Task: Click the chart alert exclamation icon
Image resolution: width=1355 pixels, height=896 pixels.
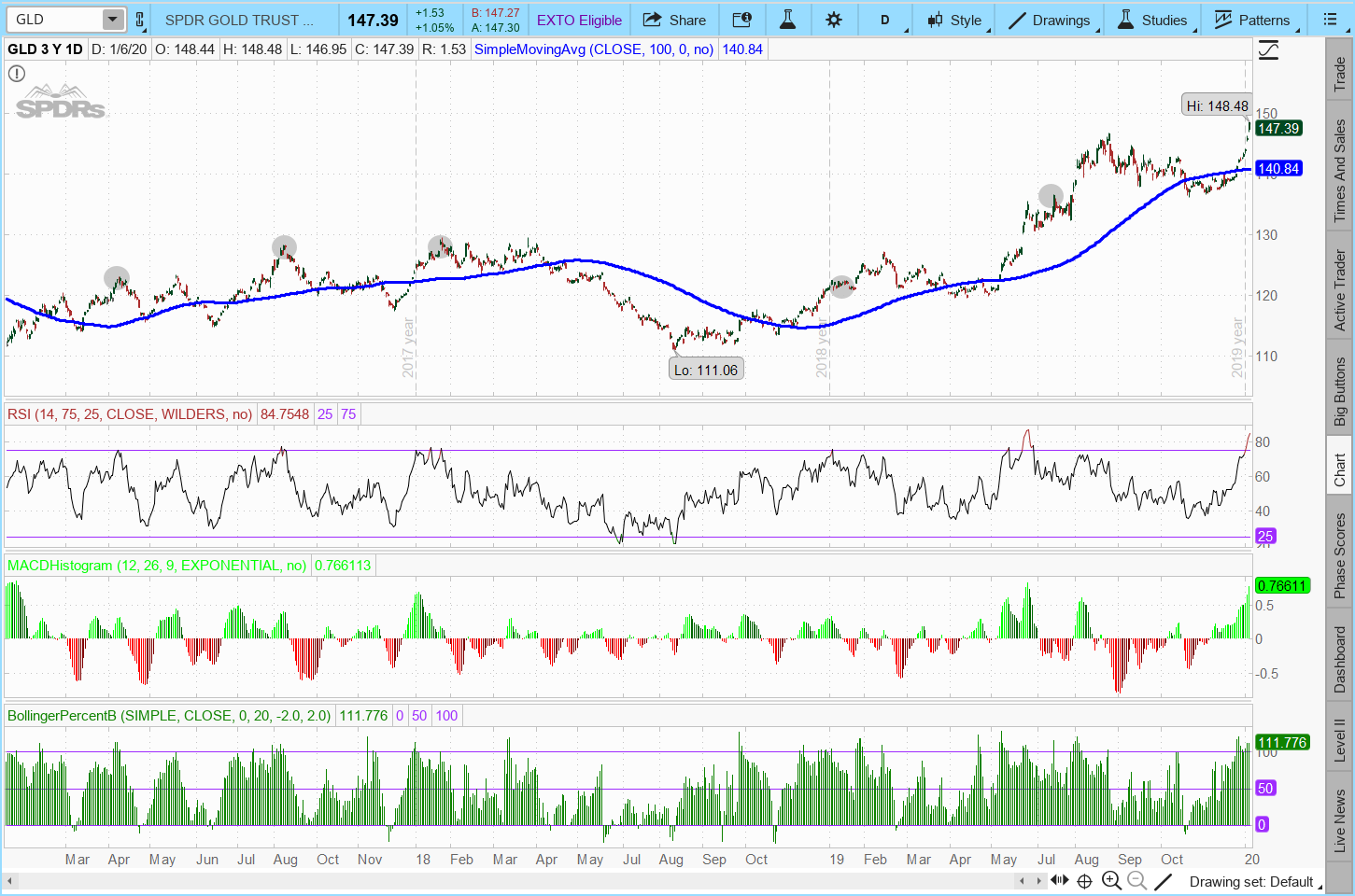Action: coord(17,73)
